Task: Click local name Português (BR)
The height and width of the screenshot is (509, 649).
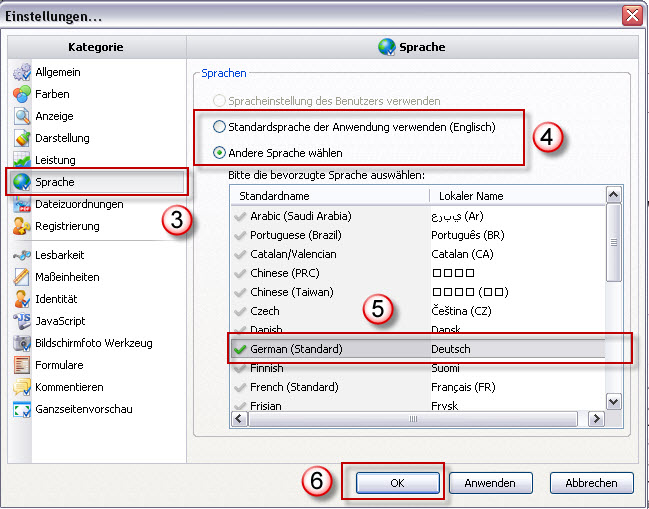Action: click(468, 235)
